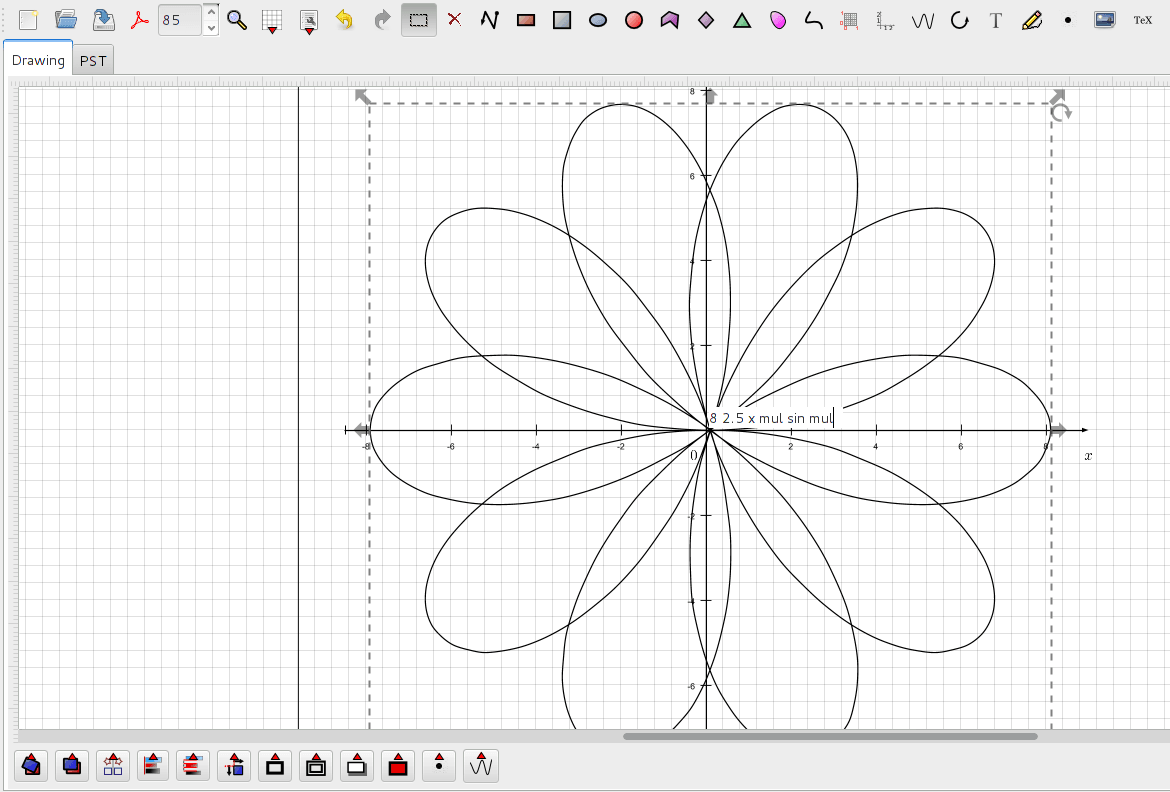Save the current drawing
The height and width of the screenshot is (792, 1170).
pos(104,20)
